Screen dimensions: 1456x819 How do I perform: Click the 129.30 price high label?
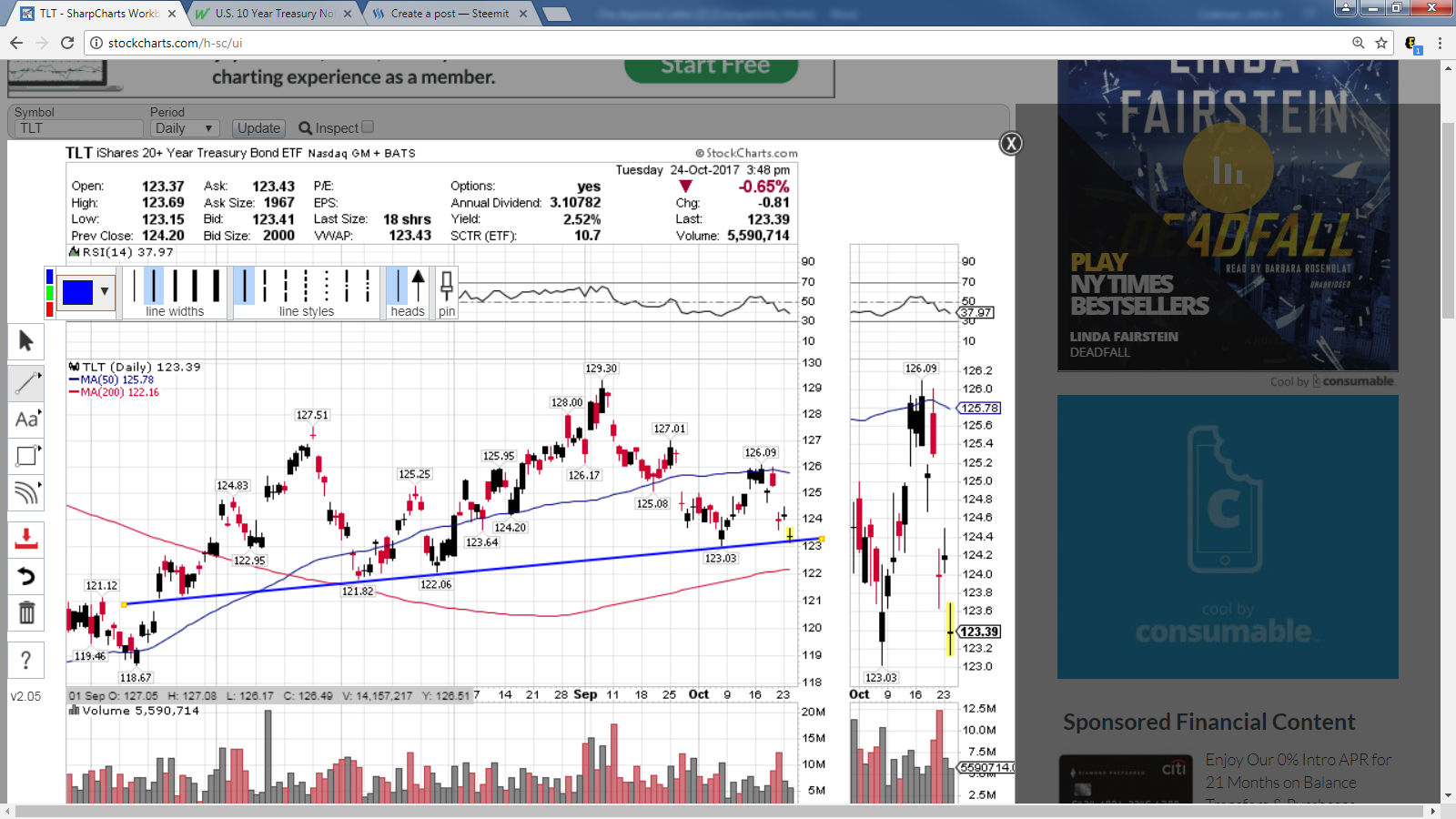click(601, 369)
